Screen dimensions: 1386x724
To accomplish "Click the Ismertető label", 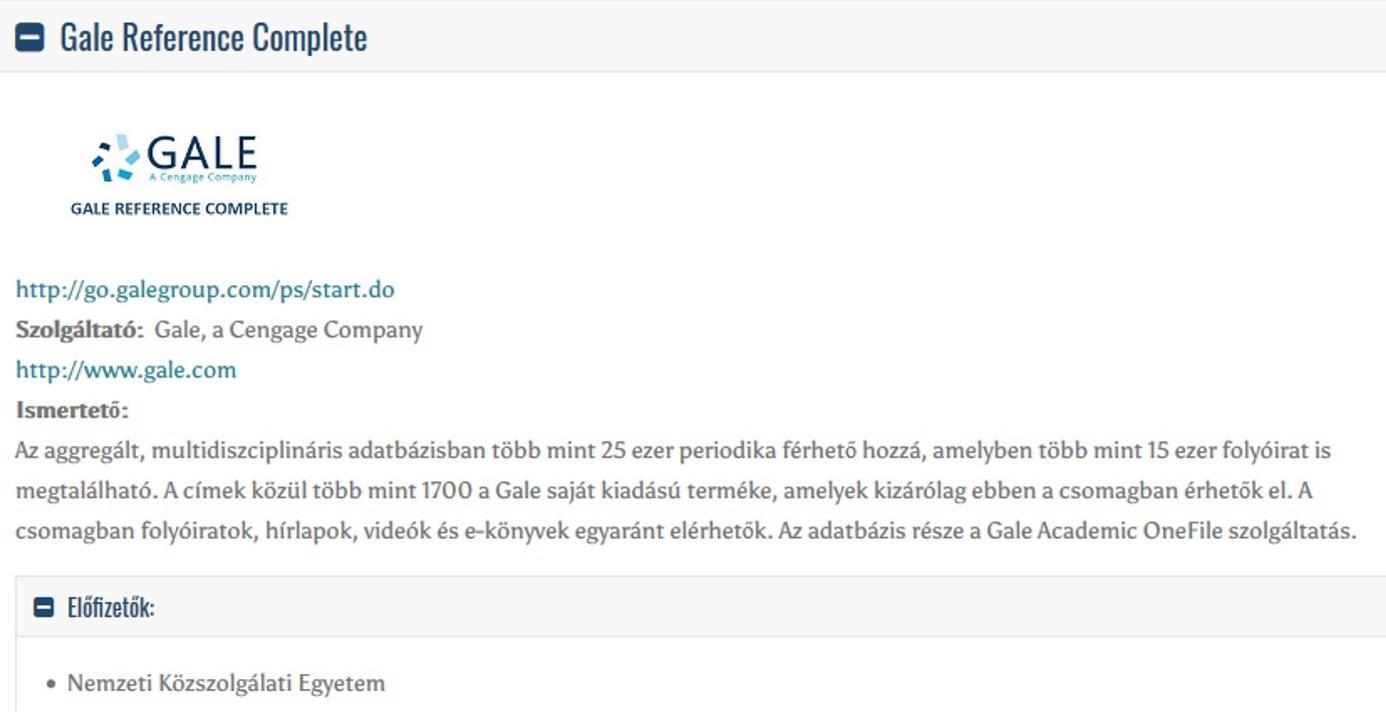I will (x=72, y=410).
